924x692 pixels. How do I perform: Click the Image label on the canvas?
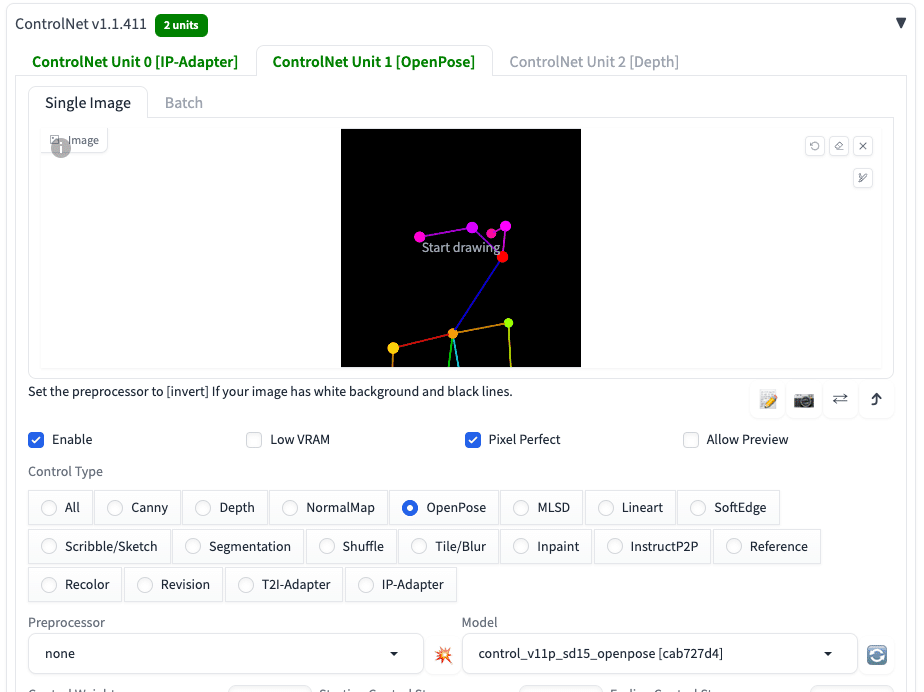pos(83,140)
